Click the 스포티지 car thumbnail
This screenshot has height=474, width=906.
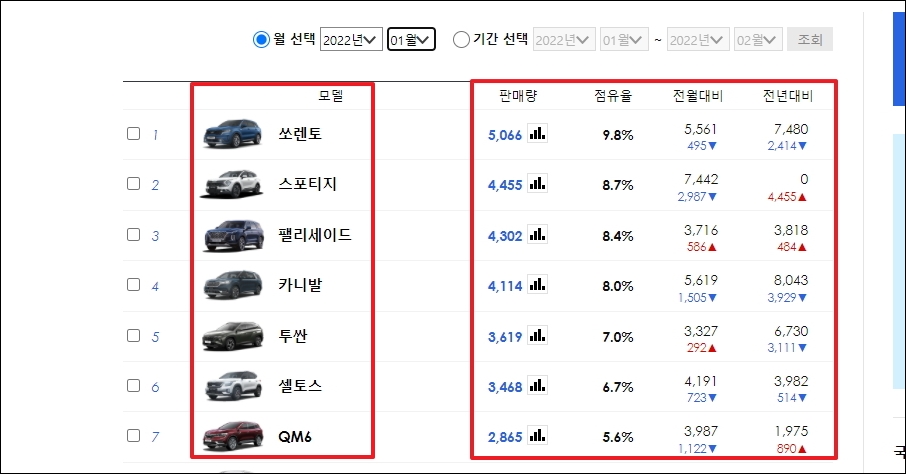pyautogui.click(x=232, y=184)
